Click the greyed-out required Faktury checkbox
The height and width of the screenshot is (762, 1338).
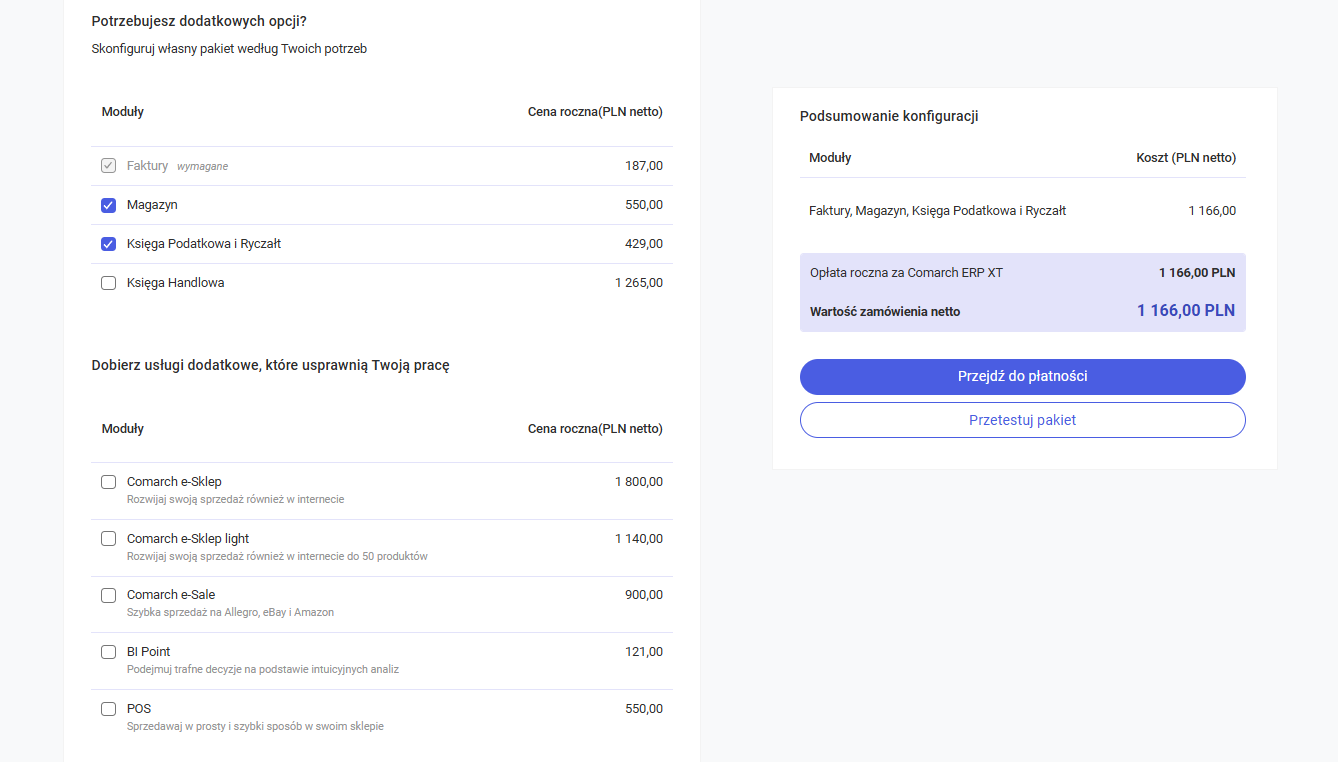click(109, 166)
